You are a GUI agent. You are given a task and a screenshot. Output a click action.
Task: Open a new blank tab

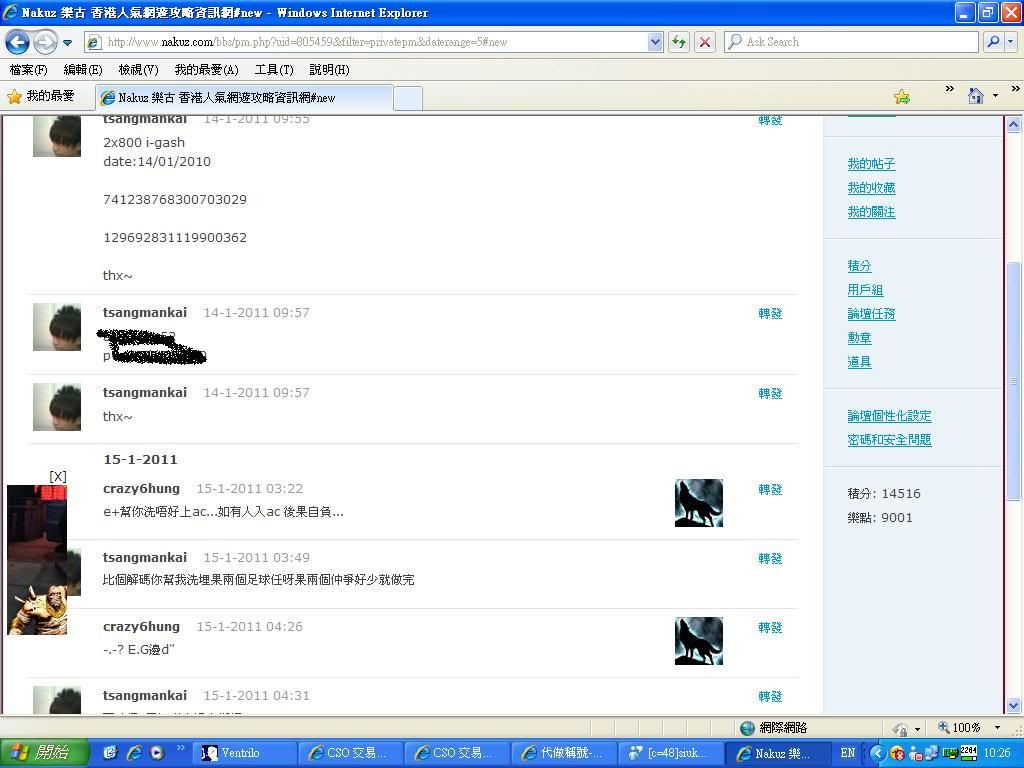[x=408, y=99]
